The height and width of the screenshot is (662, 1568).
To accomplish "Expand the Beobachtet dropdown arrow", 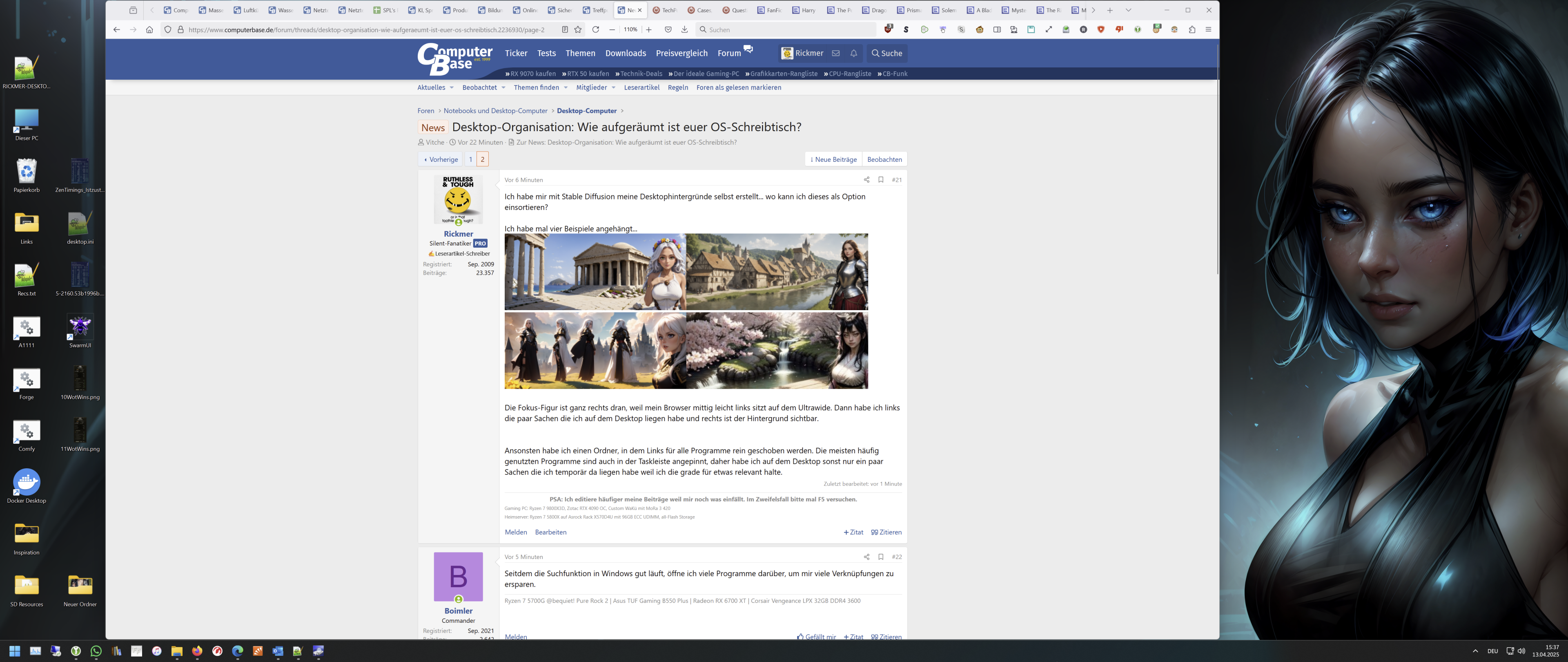I will click(x=503, y=88).
